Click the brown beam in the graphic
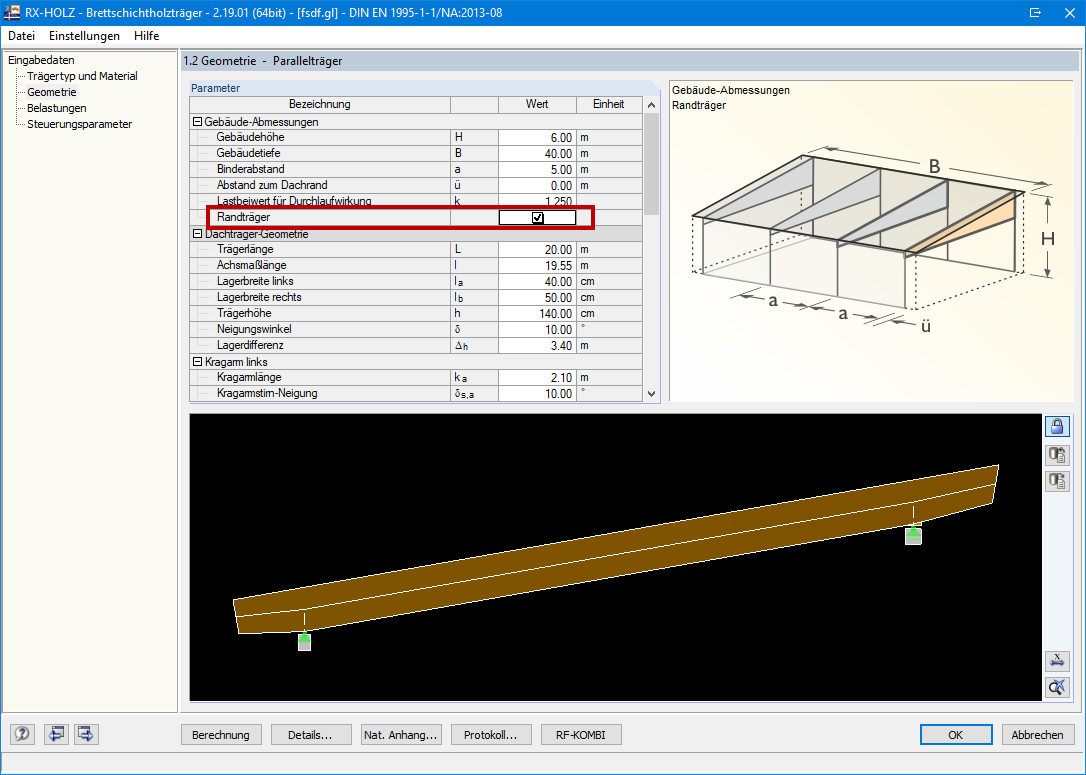1086x775 pixels. 616,549
